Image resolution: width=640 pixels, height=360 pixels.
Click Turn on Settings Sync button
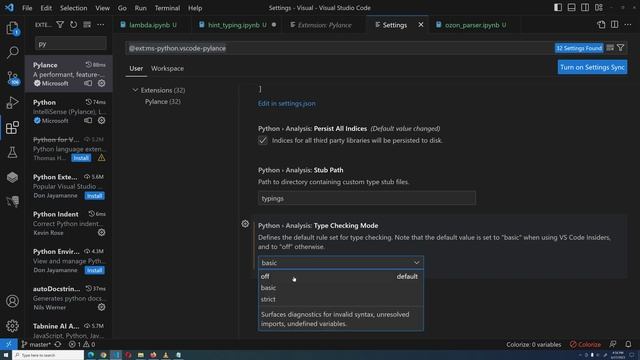click(592, 67)
